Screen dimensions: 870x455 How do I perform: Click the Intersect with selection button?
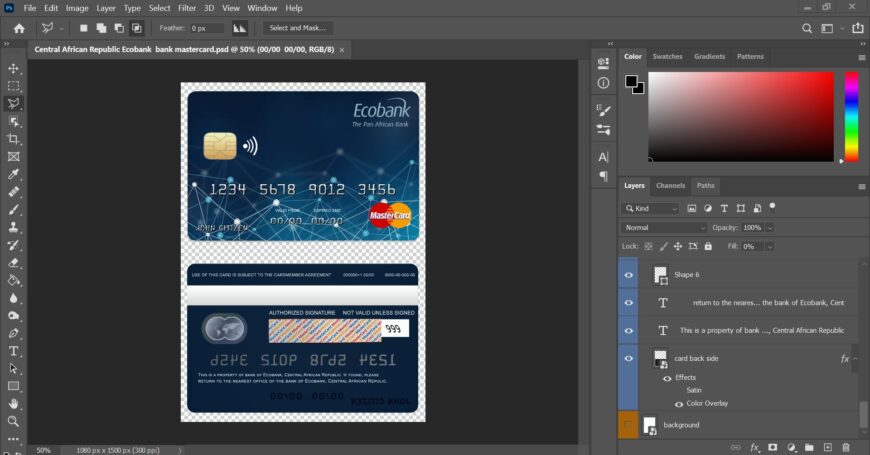pyautogui.click(x=136, y=28)
